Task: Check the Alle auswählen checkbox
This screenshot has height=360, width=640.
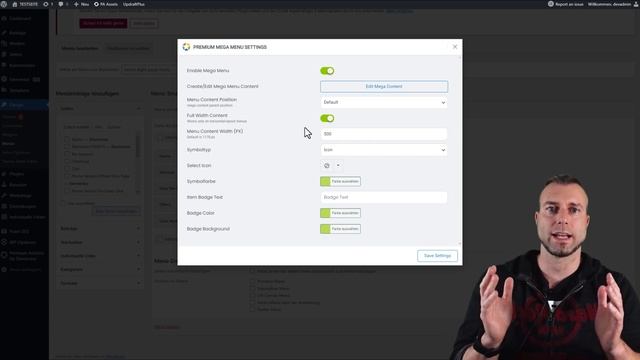Action: (63, 203)
